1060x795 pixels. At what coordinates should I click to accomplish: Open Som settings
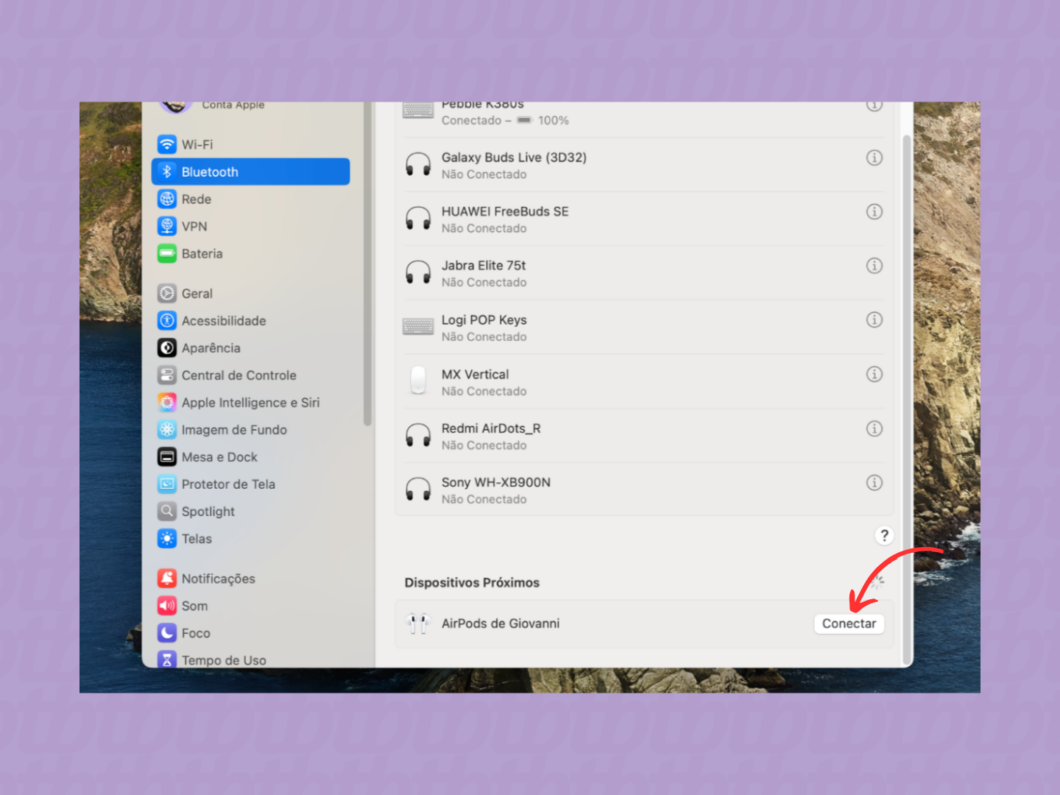tap(195, 605)
